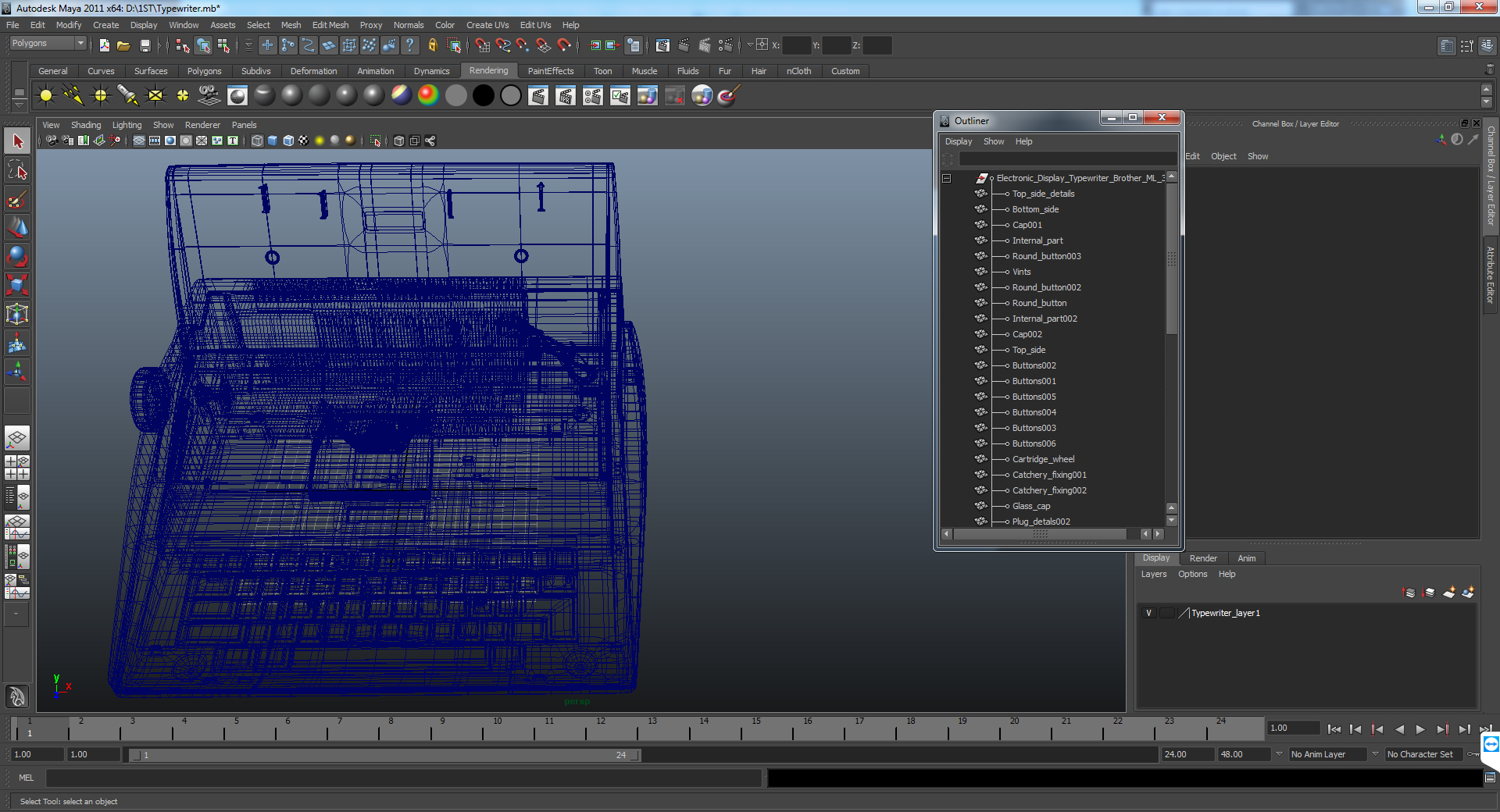Viewport: 1500px width, 812px height.
Task: Toggle smooth shade all in panel toolbar
Action: [x=273, y=141]
